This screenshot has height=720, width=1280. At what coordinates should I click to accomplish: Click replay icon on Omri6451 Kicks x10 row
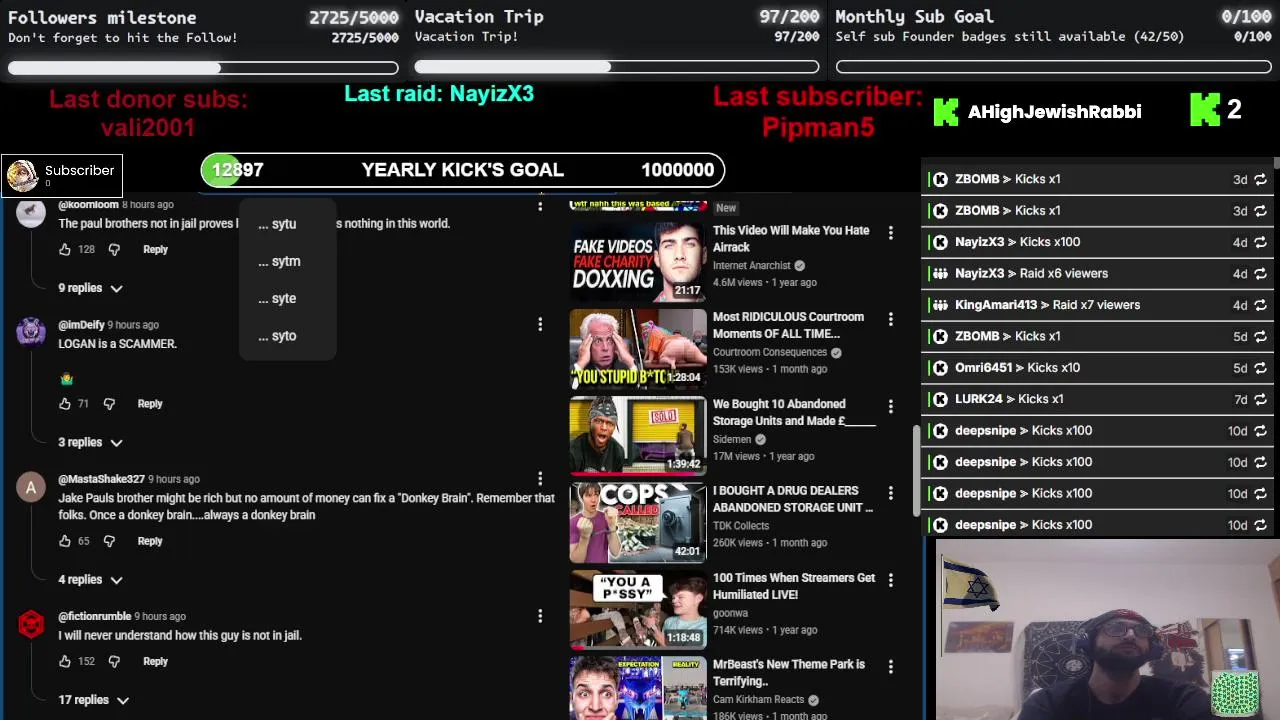click(x=1260, y=368)
